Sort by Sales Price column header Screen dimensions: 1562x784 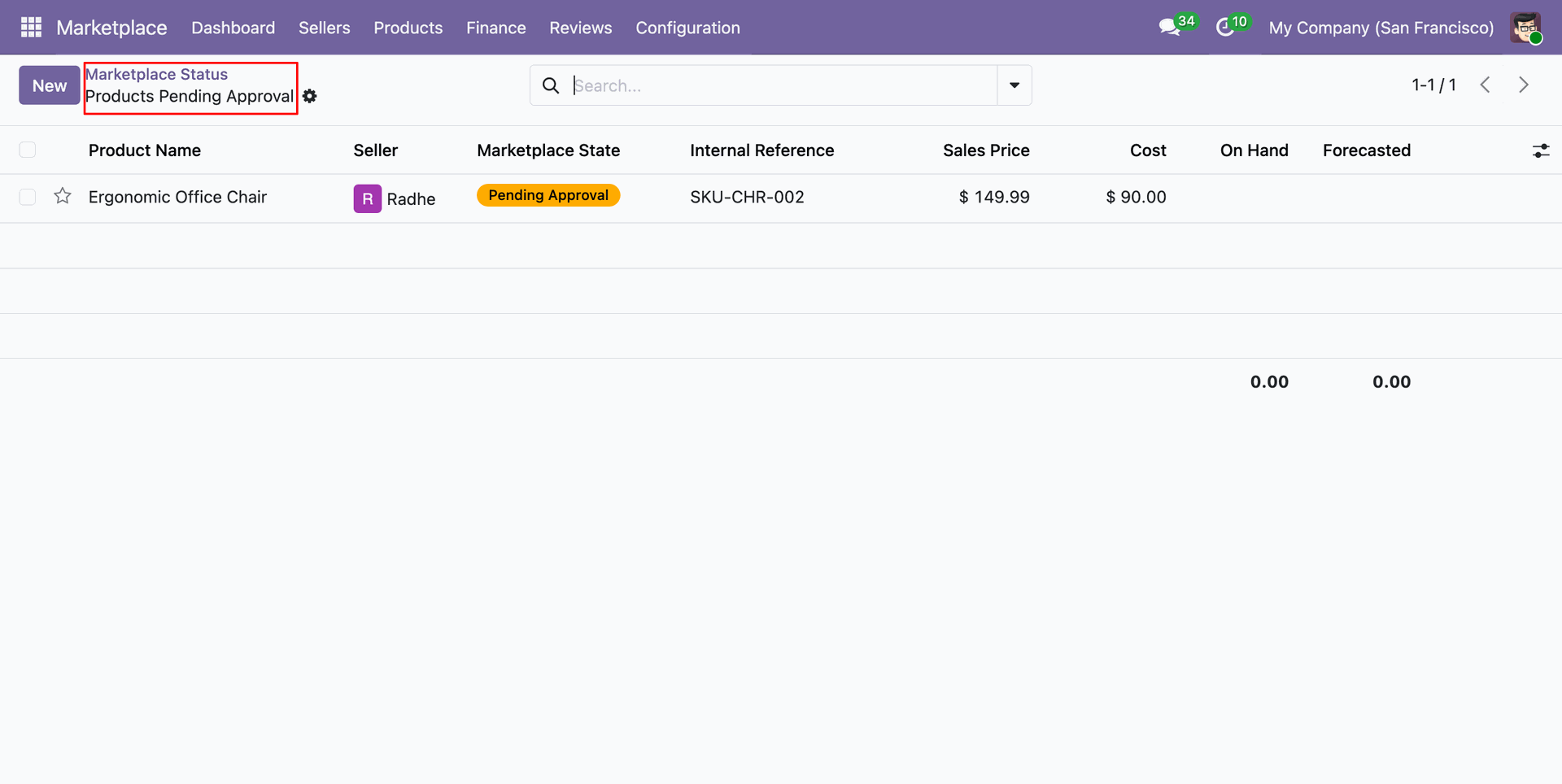pyautogui.click(x=986, y=150)
